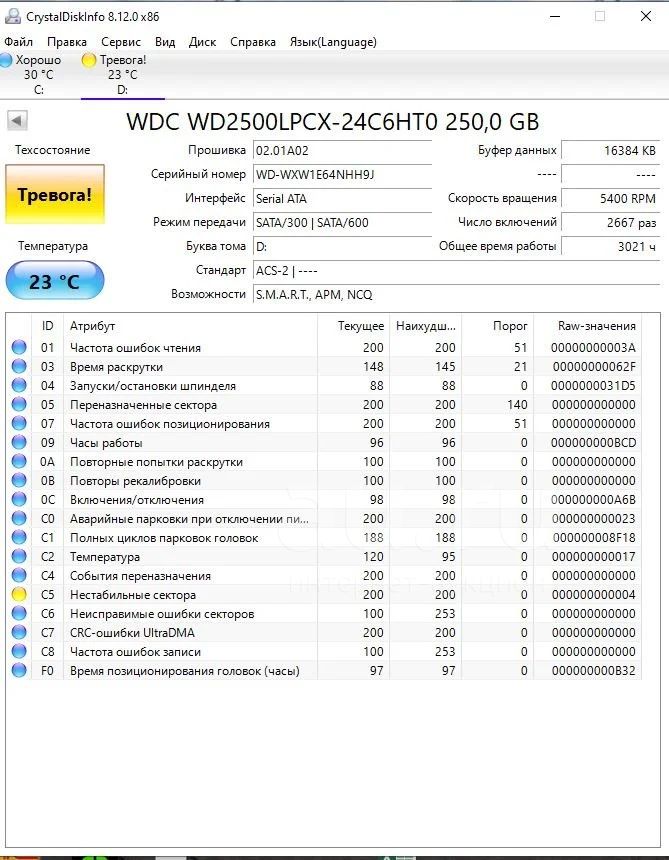Click the rotation speed value 5400 RPM
This screenshot has height=860, width=669.
(x=610, y=199)
